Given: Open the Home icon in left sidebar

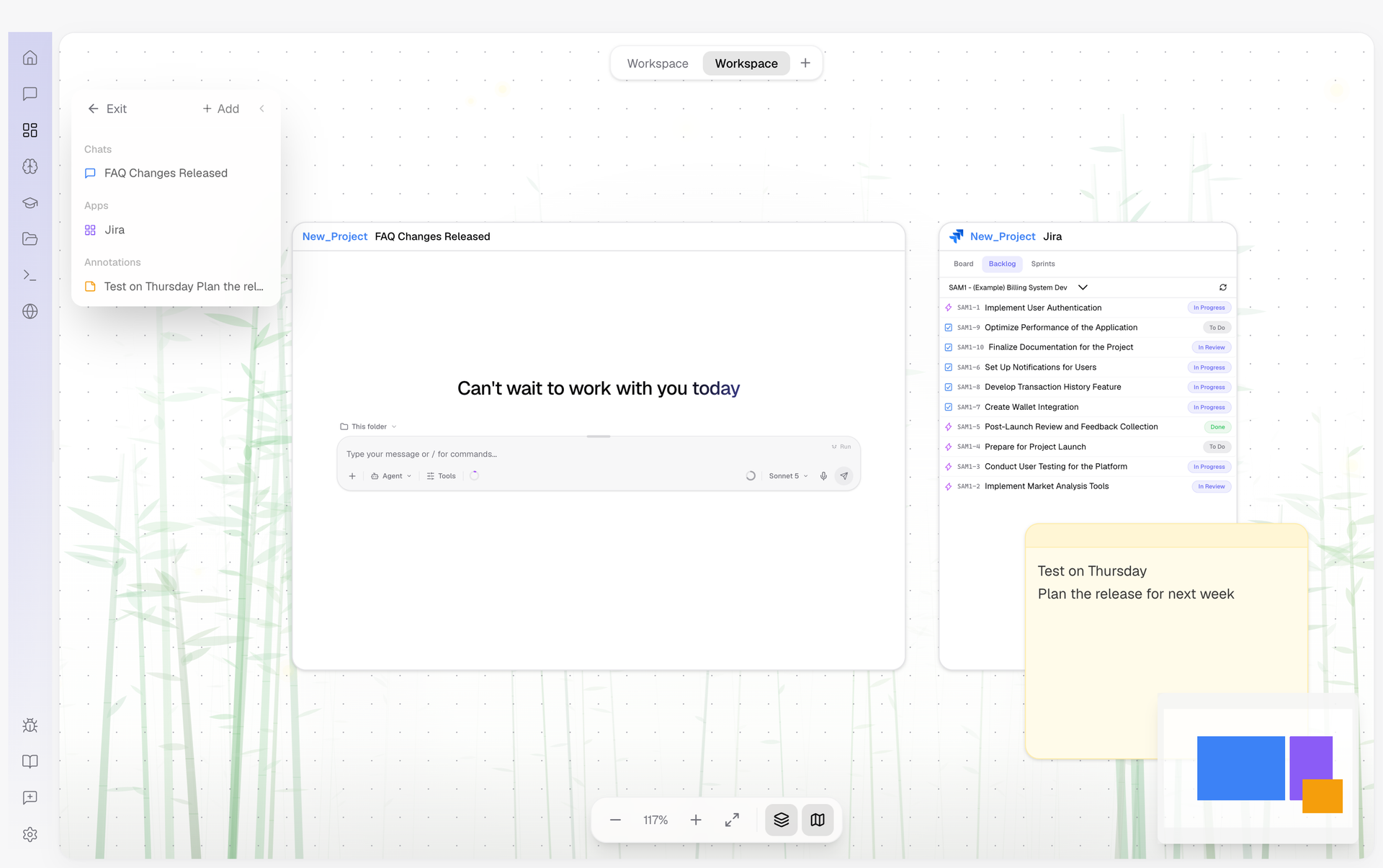Looking at the screenshot, I should click(x=30, y=58).
